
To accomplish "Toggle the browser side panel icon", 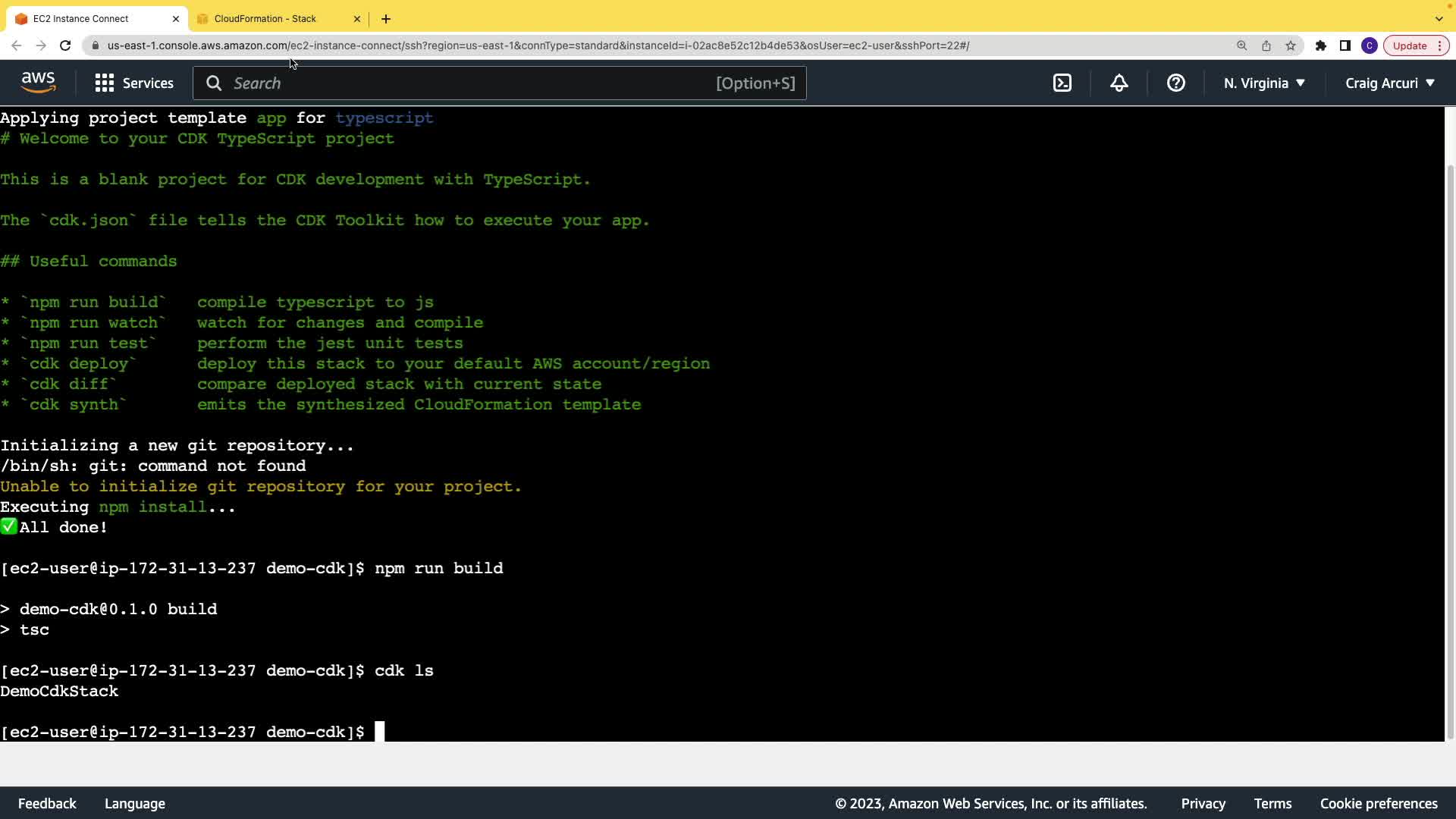I will tap(1345, 45).
